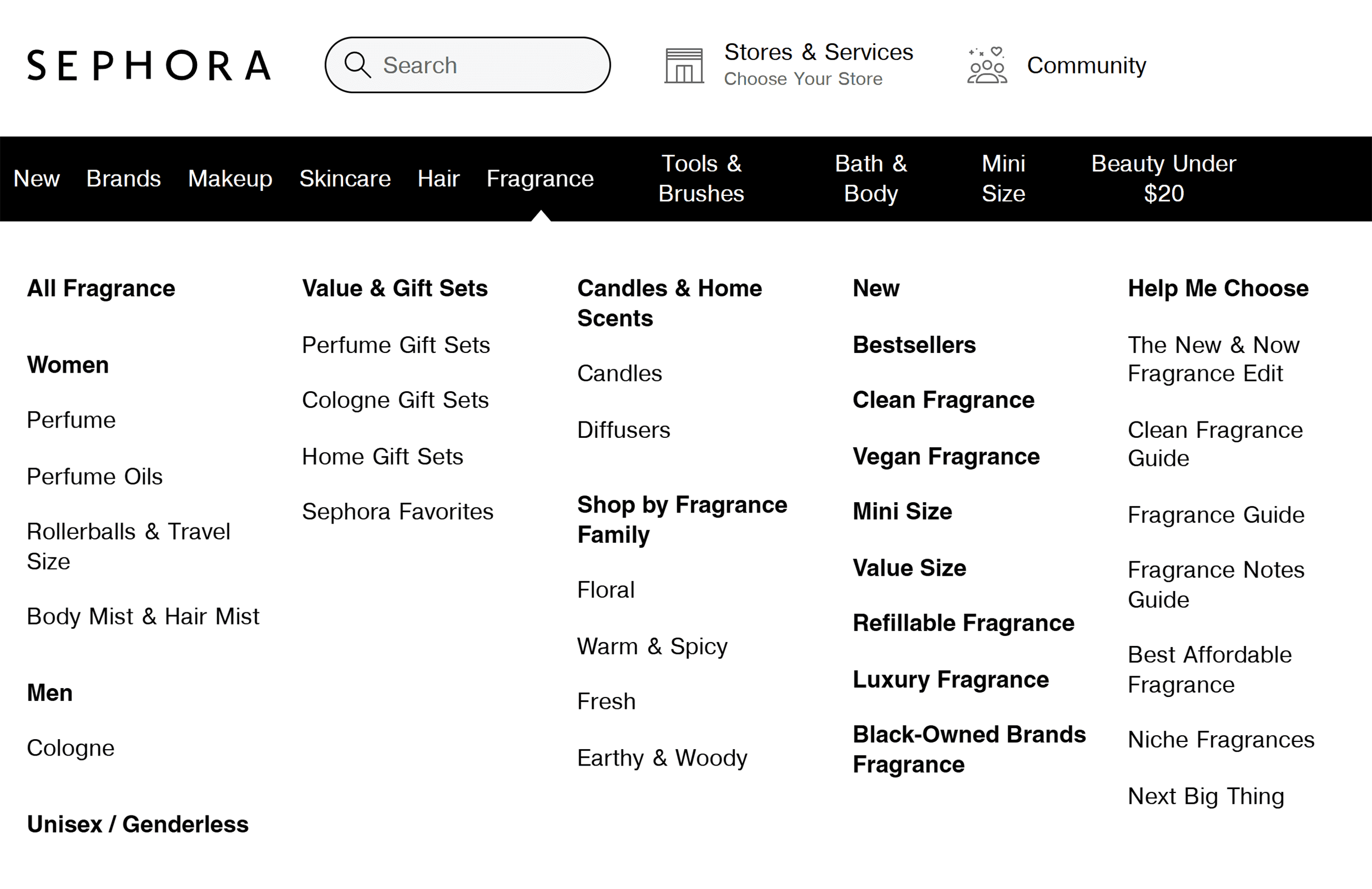Select the Candles link
The image size is (1372, 889).
tap(620, 374)
